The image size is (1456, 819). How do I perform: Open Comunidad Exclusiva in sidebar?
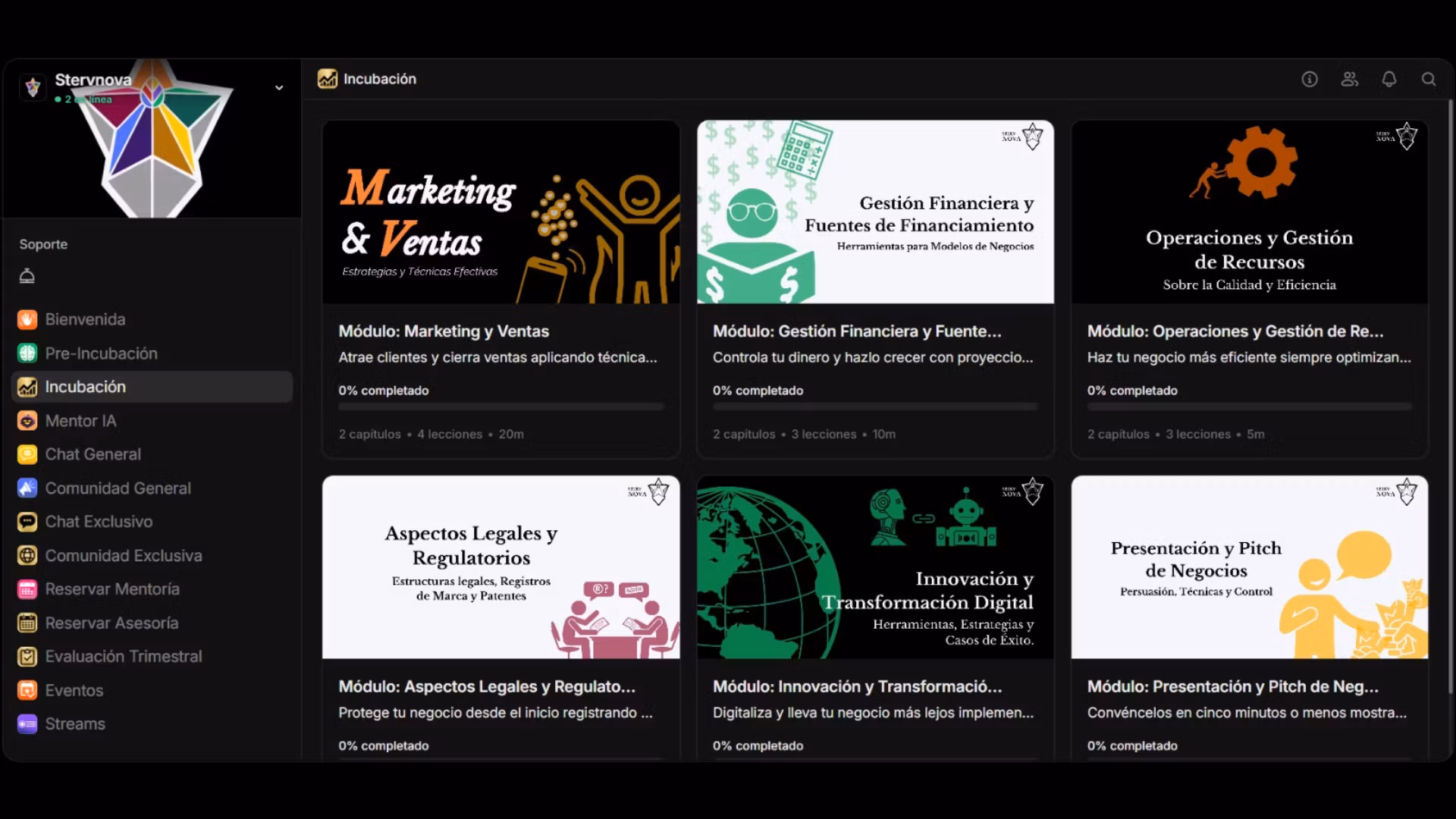click(152, 556)
